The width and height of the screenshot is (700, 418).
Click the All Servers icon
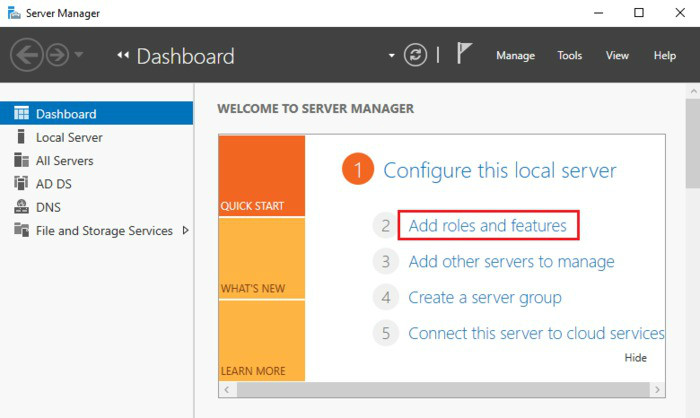[x=21, y=160]
